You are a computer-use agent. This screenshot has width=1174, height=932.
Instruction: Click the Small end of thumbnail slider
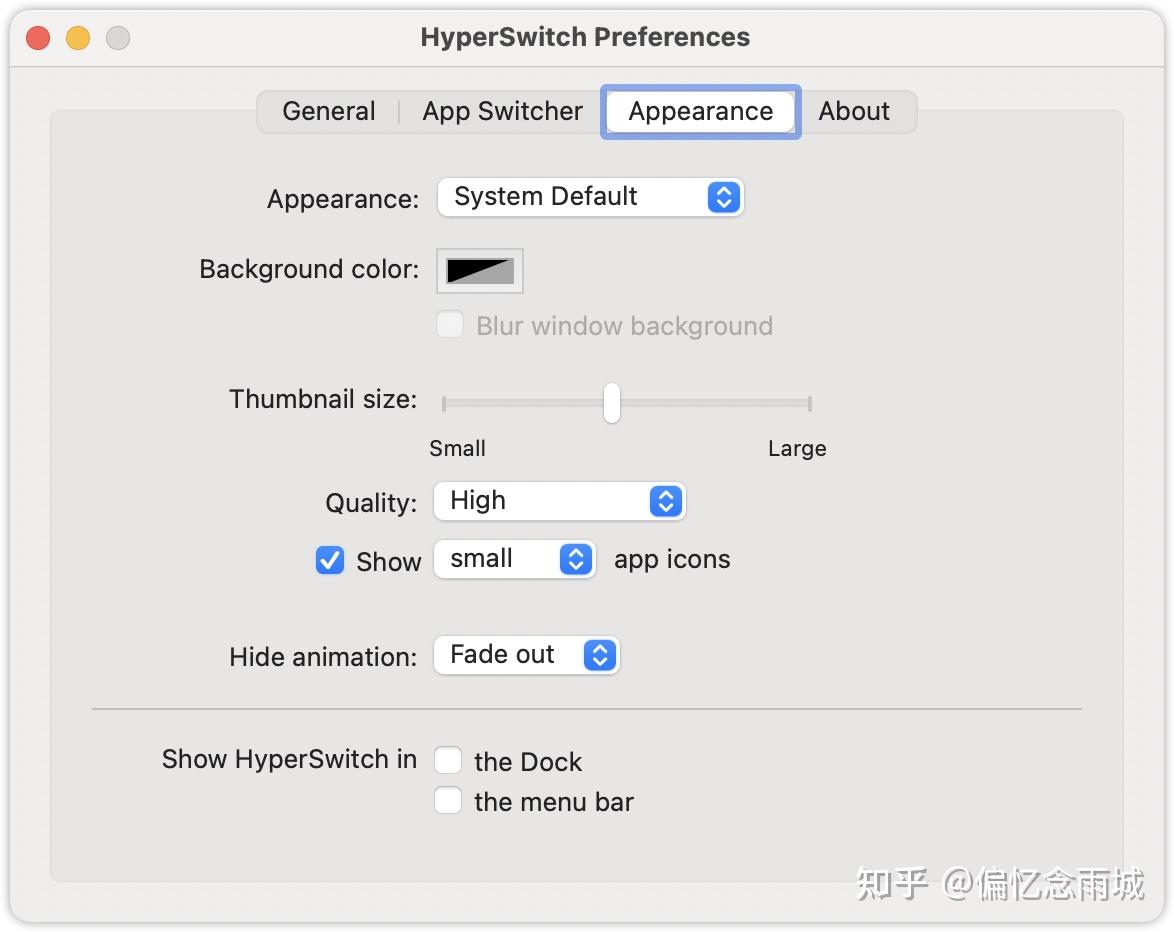point(445,403)
